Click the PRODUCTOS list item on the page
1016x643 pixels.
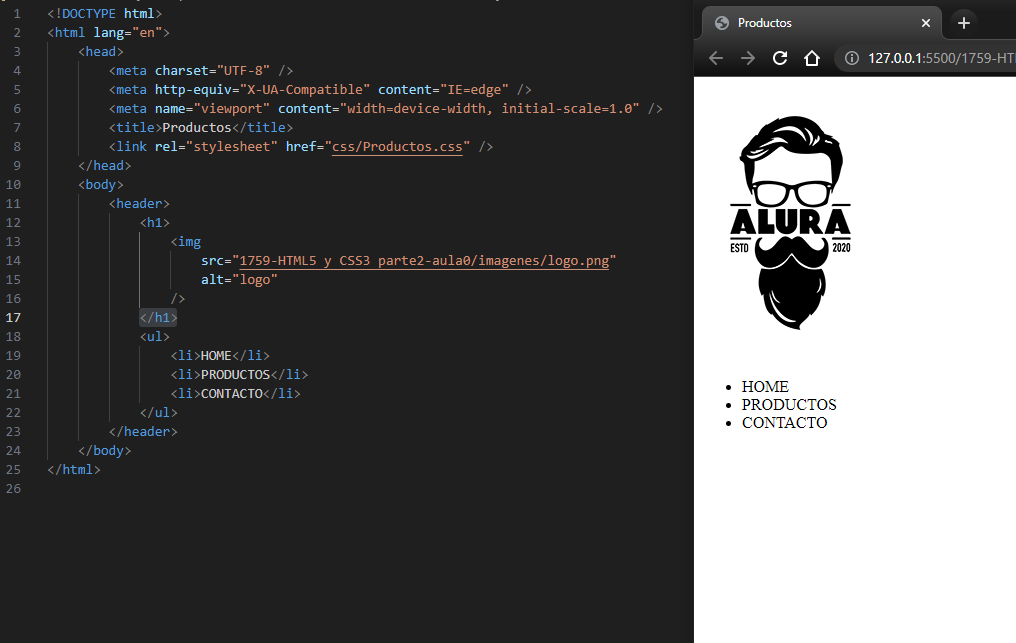pos(789,405)
